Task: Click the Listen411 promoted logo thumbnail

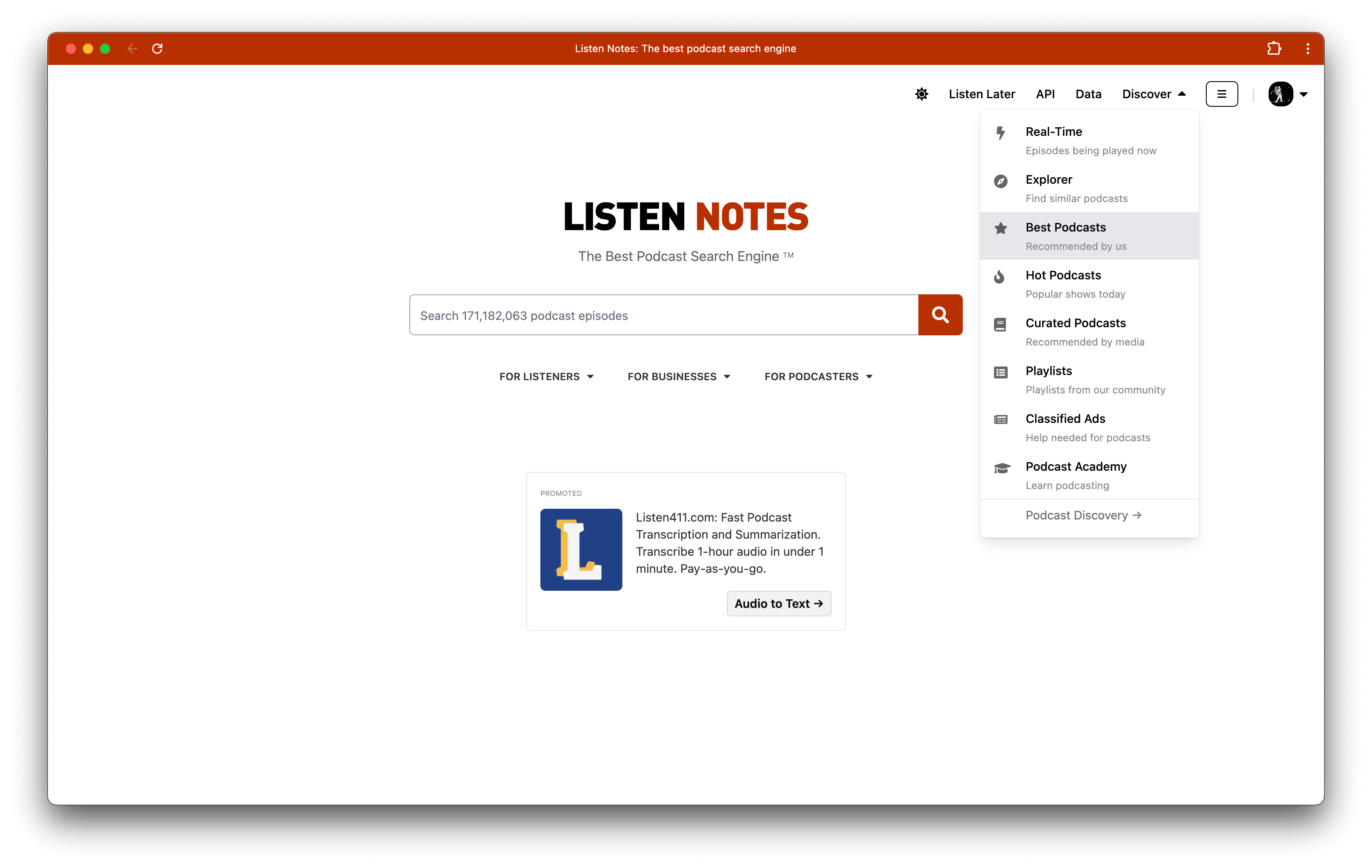Action: click(580, 549)
